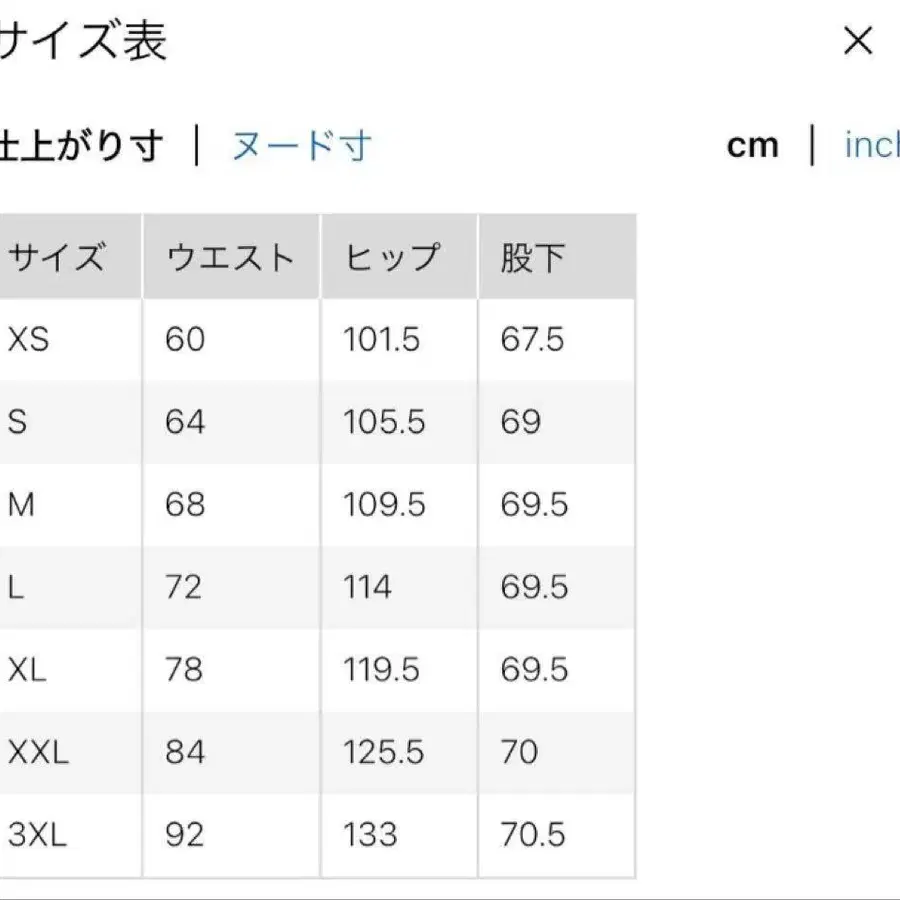The width and height of the screenshot is (900, 900).
Task: Close the サイズ表 dialog
Action: (858, 40)
